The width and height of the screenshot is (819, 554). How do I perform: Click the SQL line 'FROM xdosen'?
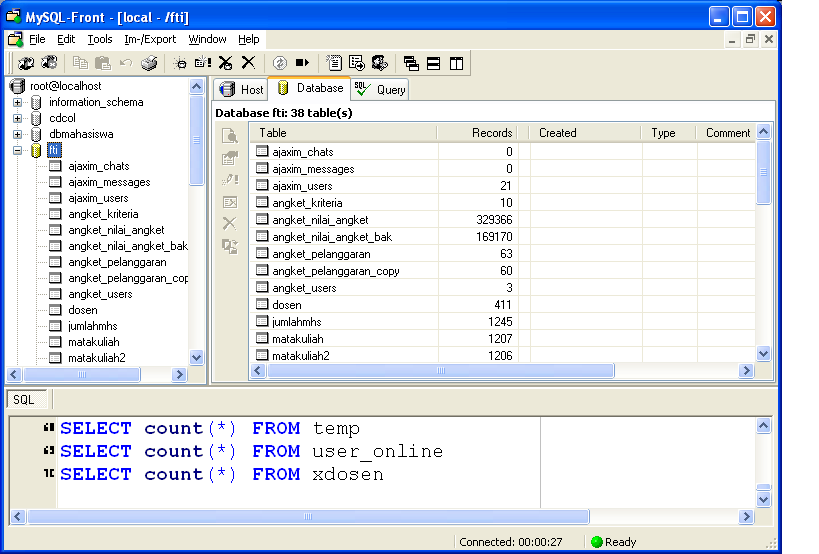point(318,474)
